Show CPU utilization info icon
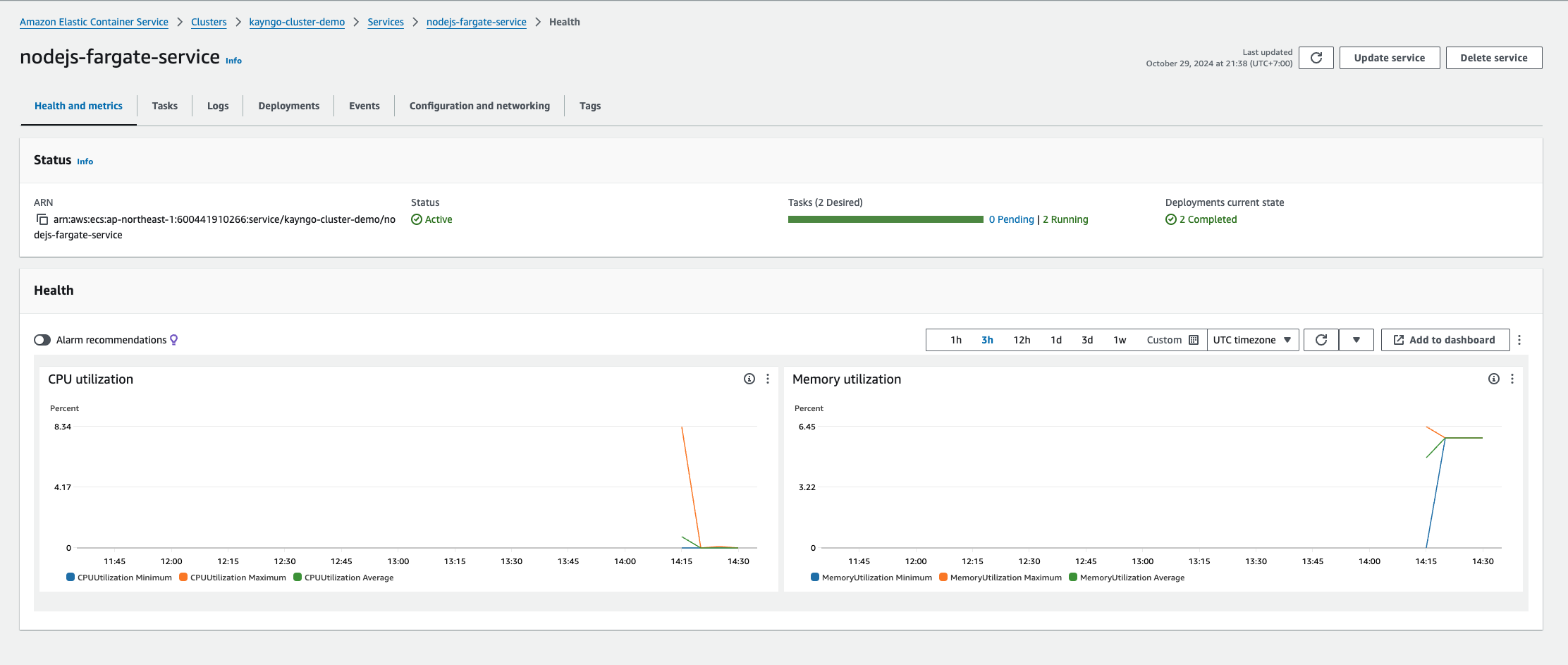 (x=749, y=379)
